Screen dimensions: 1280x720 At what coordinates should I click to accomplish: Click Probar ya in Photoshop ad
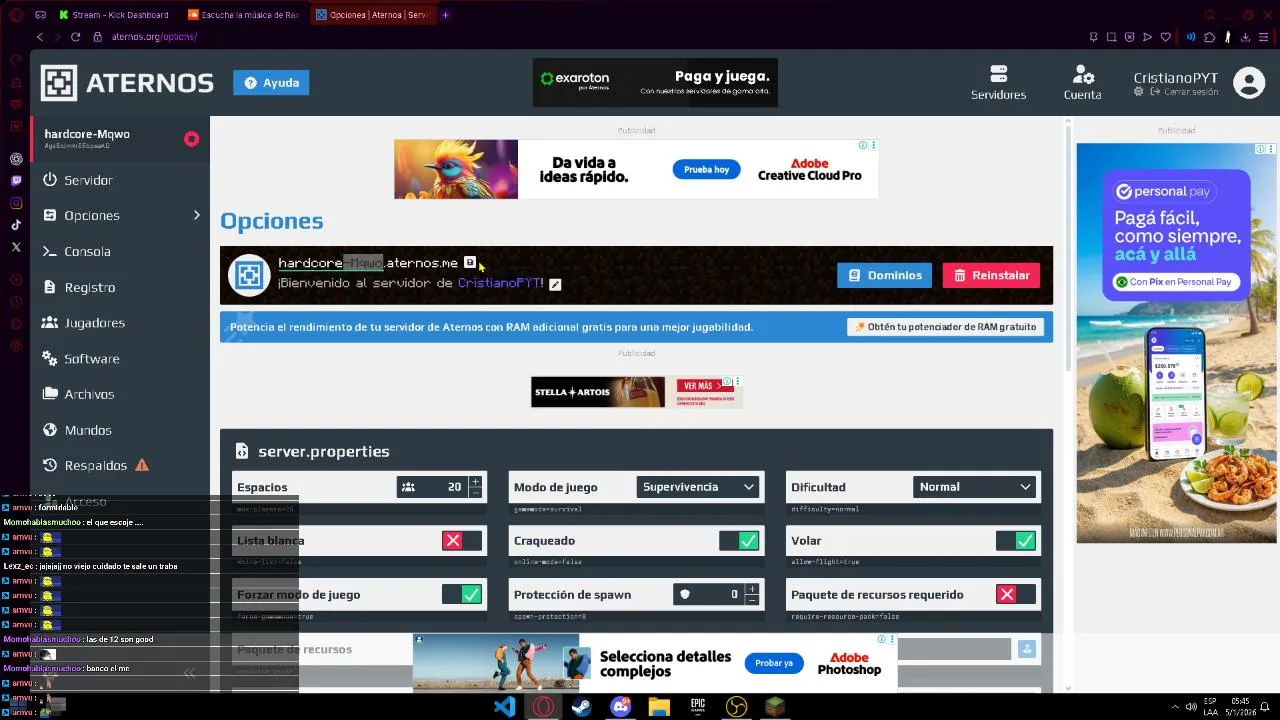click(774, 662)
